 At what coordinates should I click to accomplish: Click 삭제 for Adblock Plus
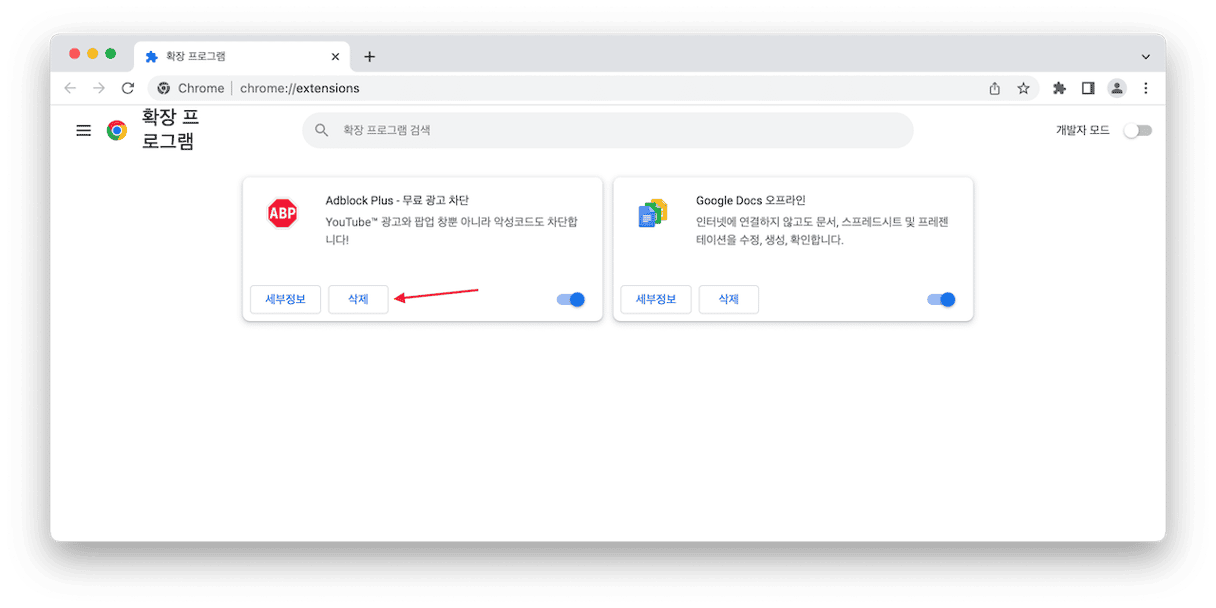point(358,299)
